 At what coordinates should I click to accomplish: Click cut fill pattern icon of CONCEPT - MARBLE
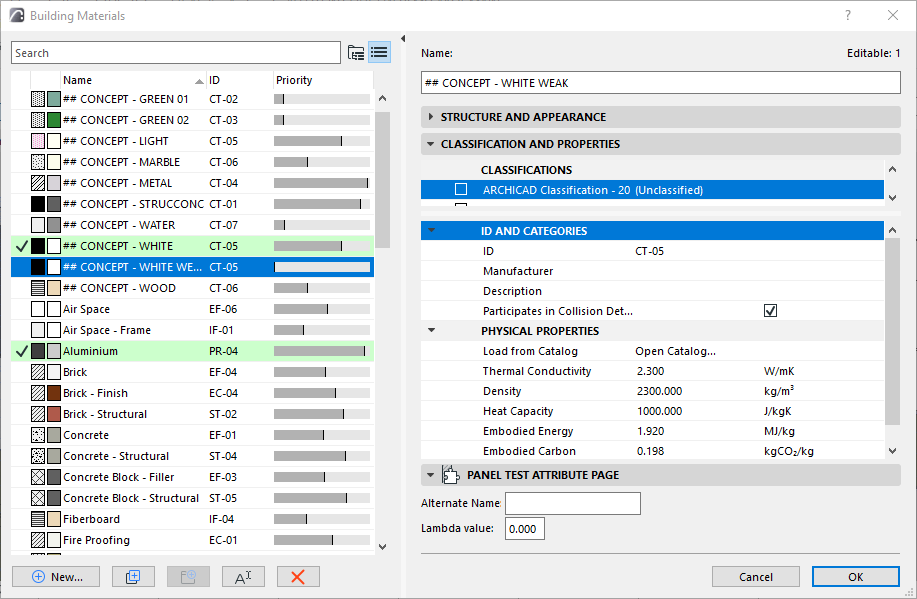click(x=38, y=162)
